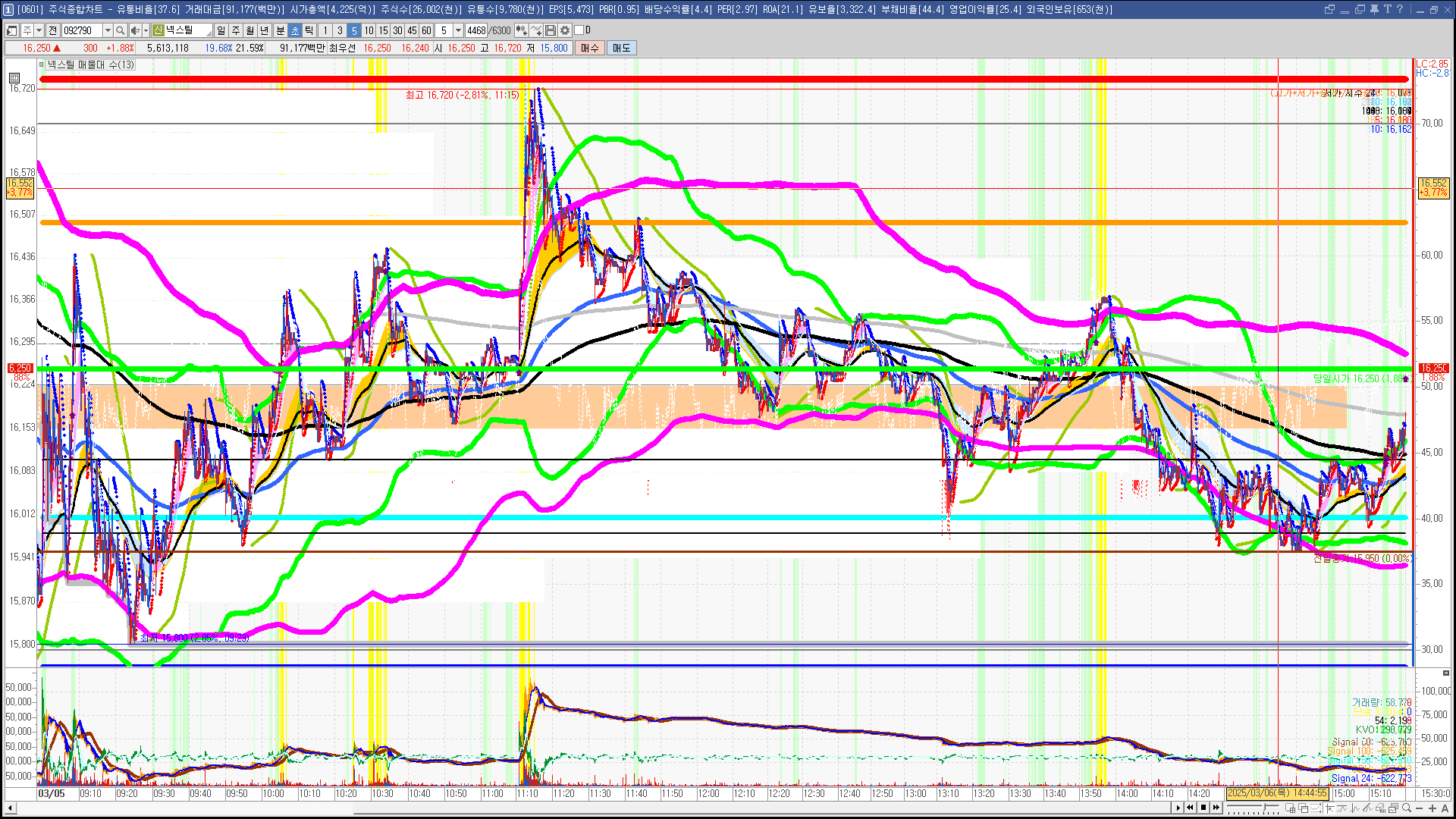The image size is (1456, 819).
Task: Toggle the 분 (minute) period button
Action: pyautogui.click(x=280, y=30)
